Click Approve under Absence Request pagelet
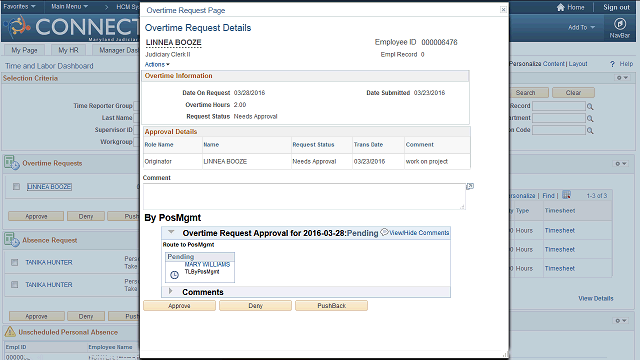The width and height of the screenshot is (640, 360). 36,316
